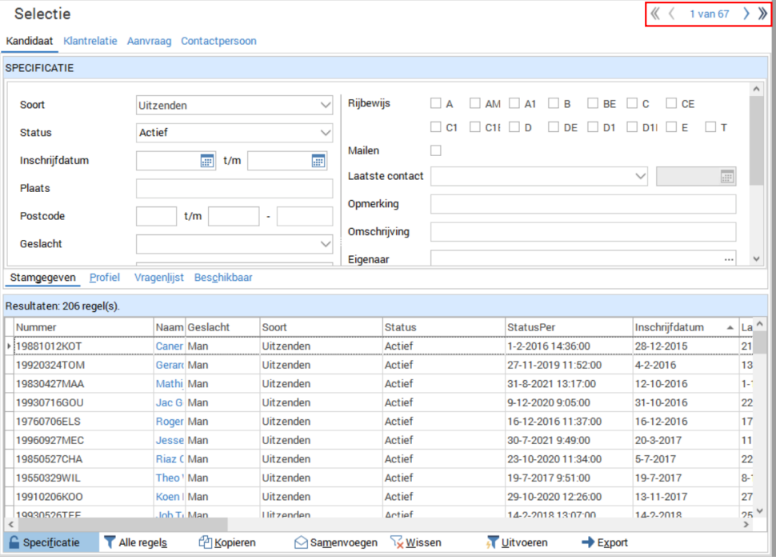Go to the previous record arrow
776x558 pixels.
pos(672,14)
